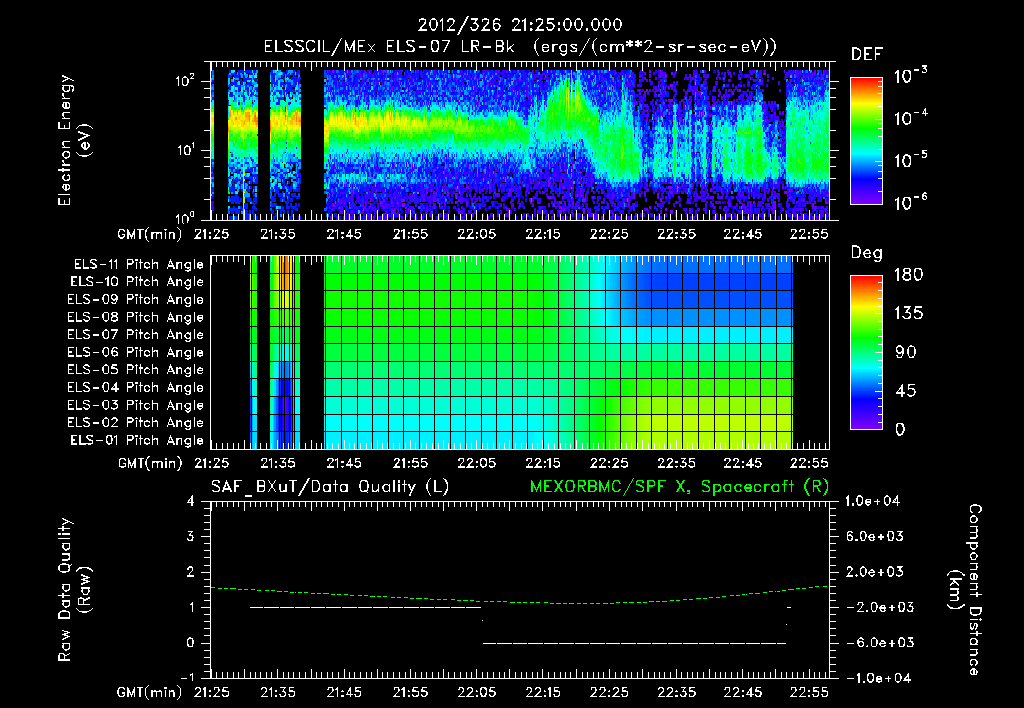This screenshot has width=1024, height=708.
Task: Click the 1.0e+04 tick on the distance axis
Action: tap(874, 501)
